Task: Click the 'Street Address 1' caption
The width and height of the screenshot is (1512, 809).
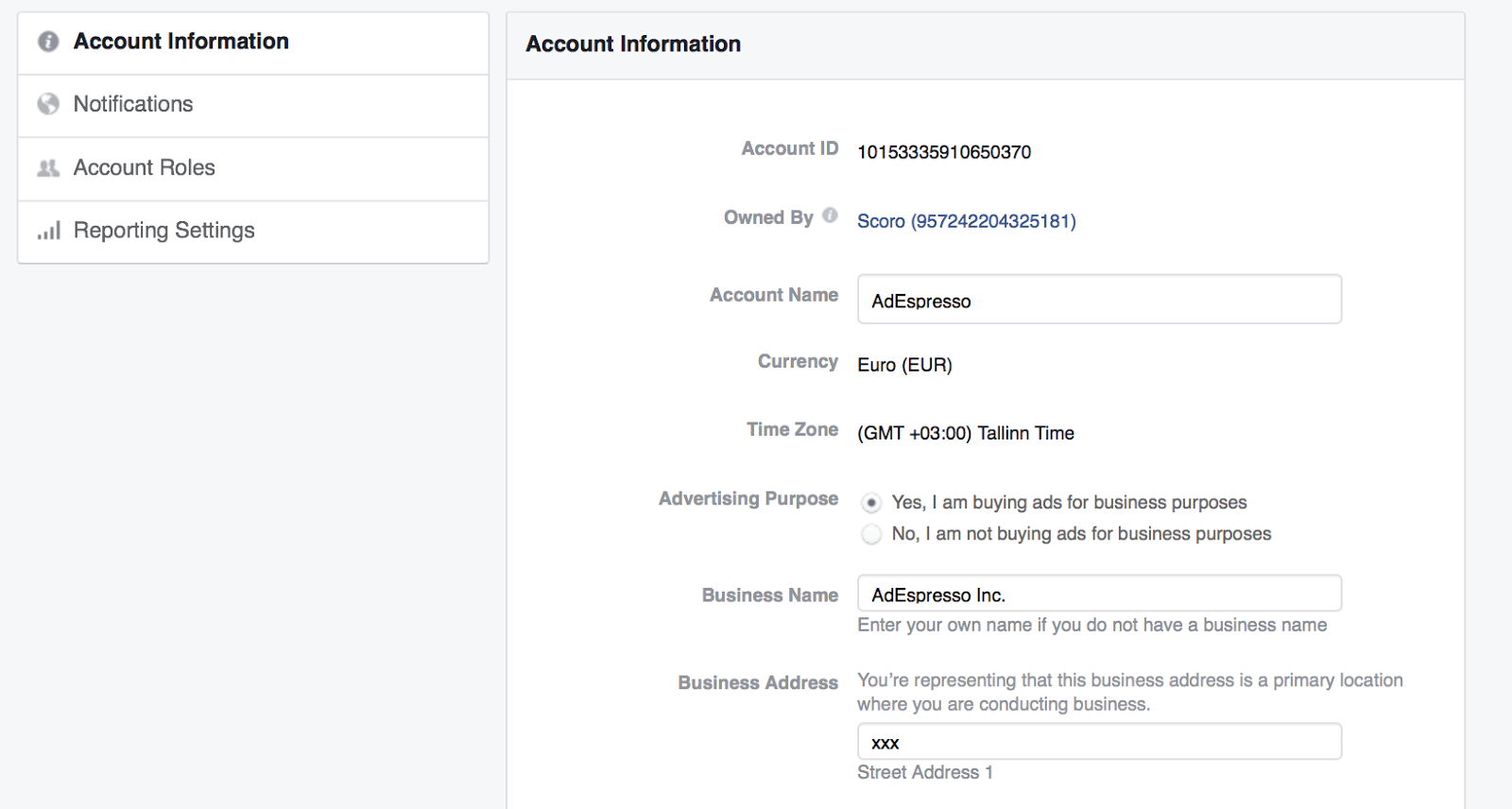Action: pos(925,772)
